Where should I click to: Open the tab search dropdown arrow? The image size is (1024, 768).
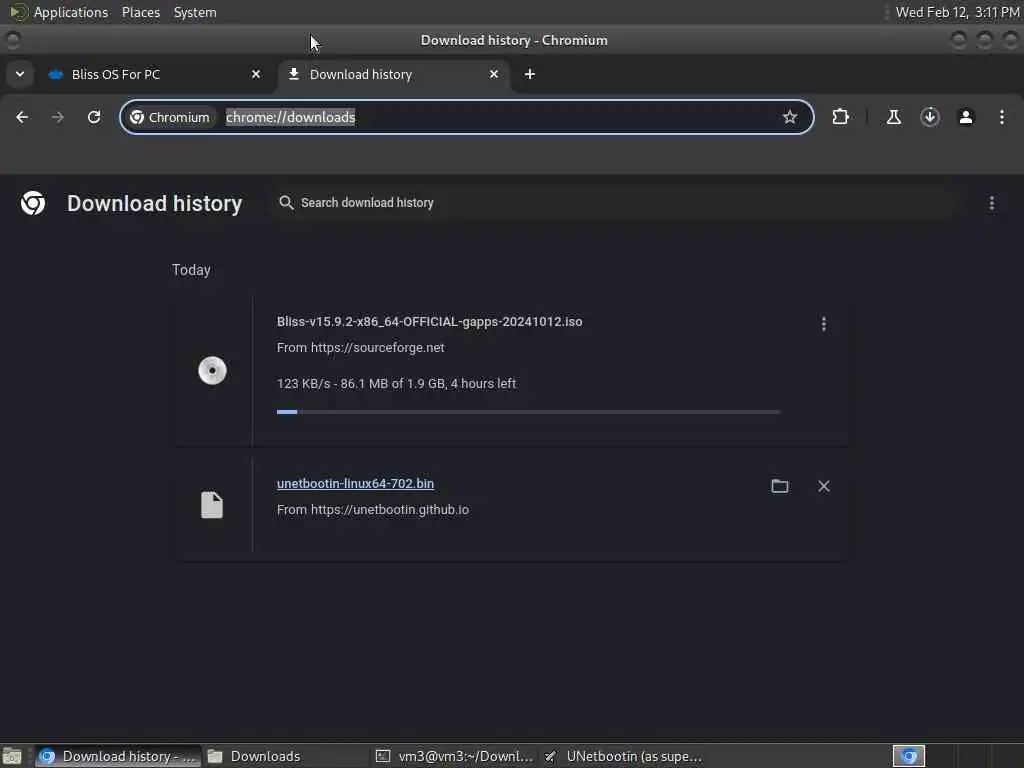pos(20,74)
